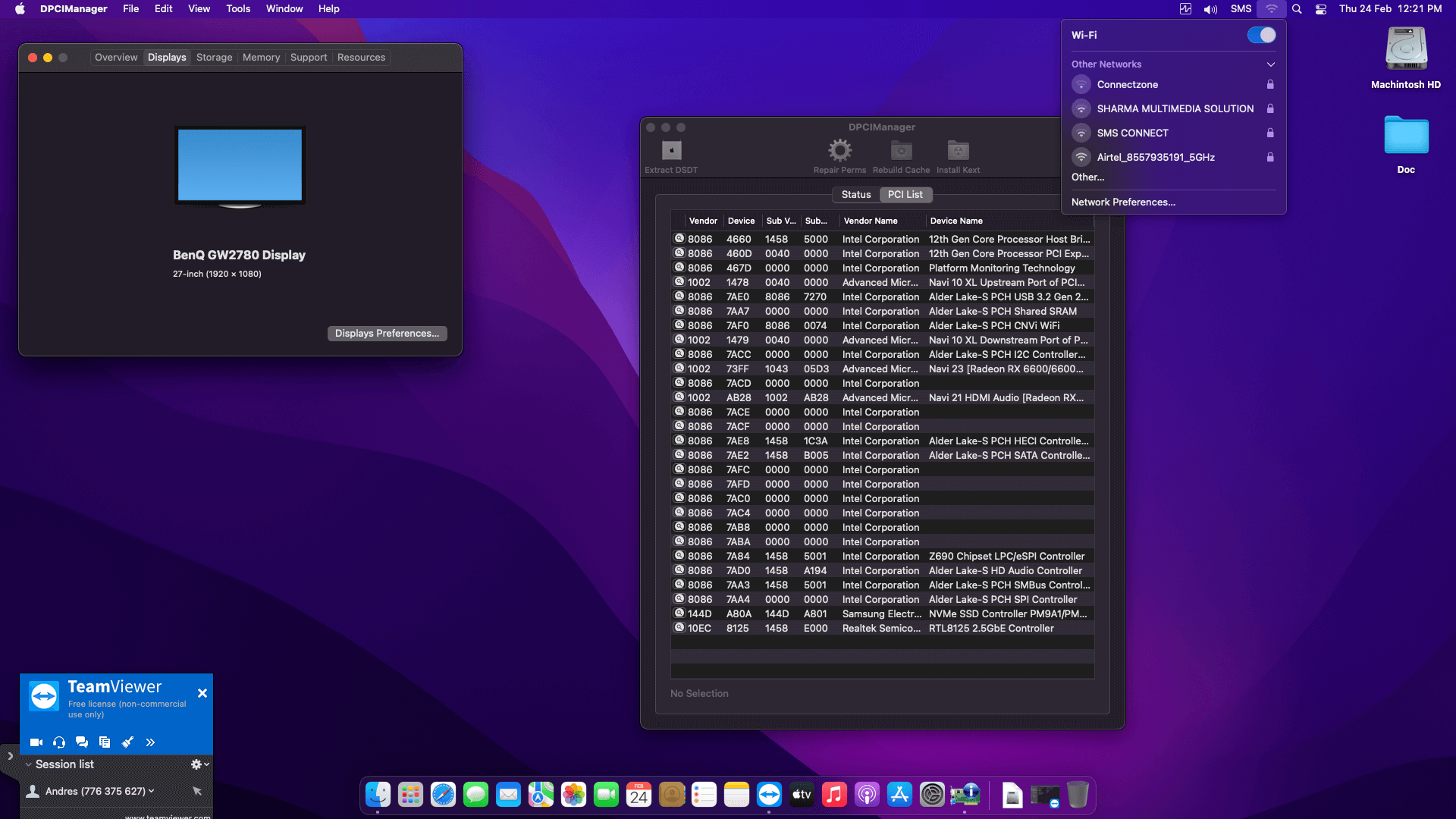The width and height of the screenshot is (1456, 819).
Task: Open Session list settings gear dropdown
Action: pos(199,764)
